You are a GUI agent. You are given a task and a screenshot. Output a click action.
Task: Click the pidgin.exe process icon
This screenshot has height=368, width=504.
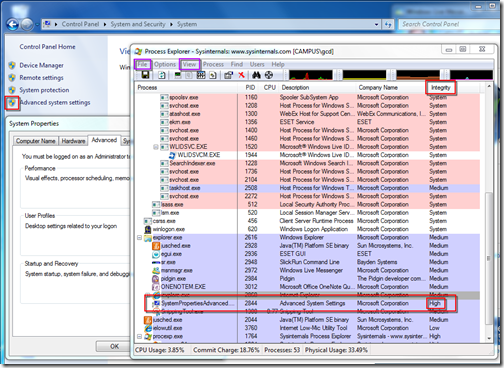(x=156, y=279)
